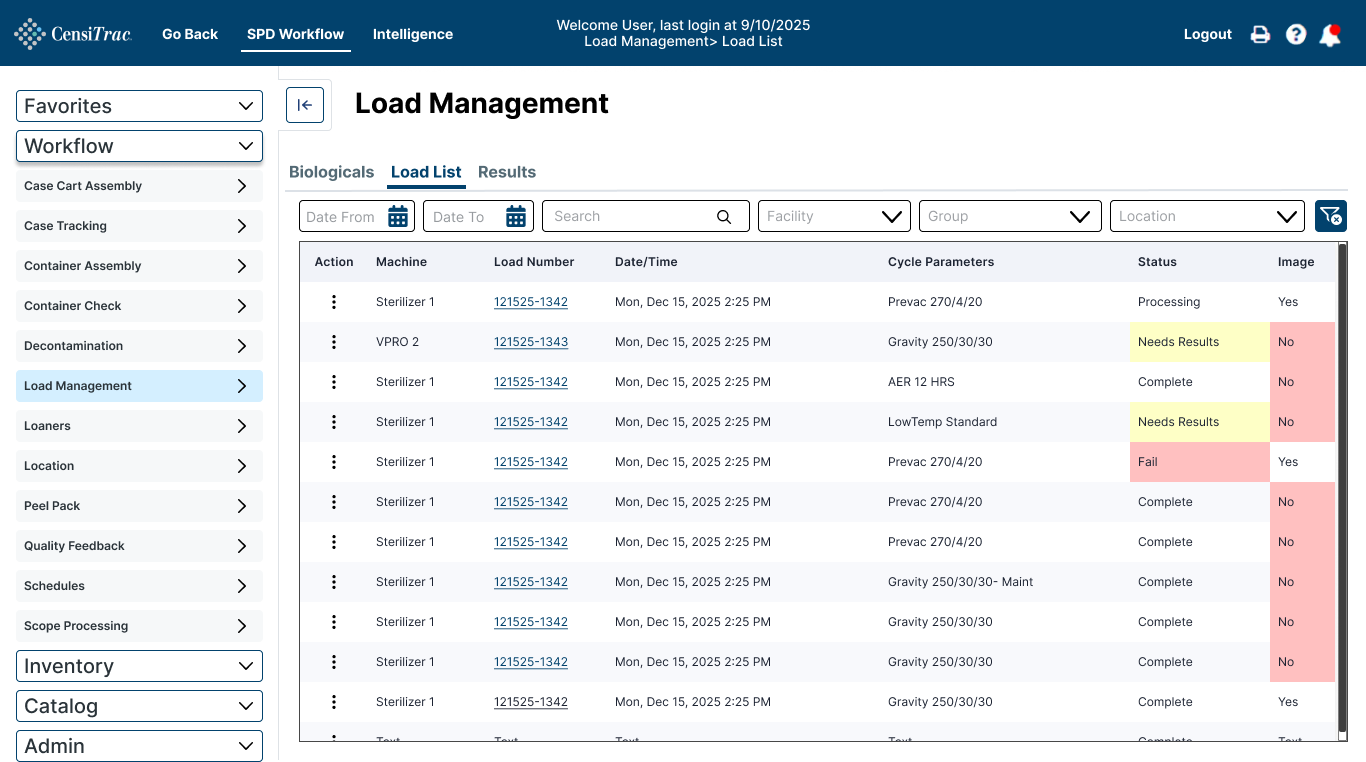Open action menu for the Fail row
1366x762 pixels.
coord(334,462)
